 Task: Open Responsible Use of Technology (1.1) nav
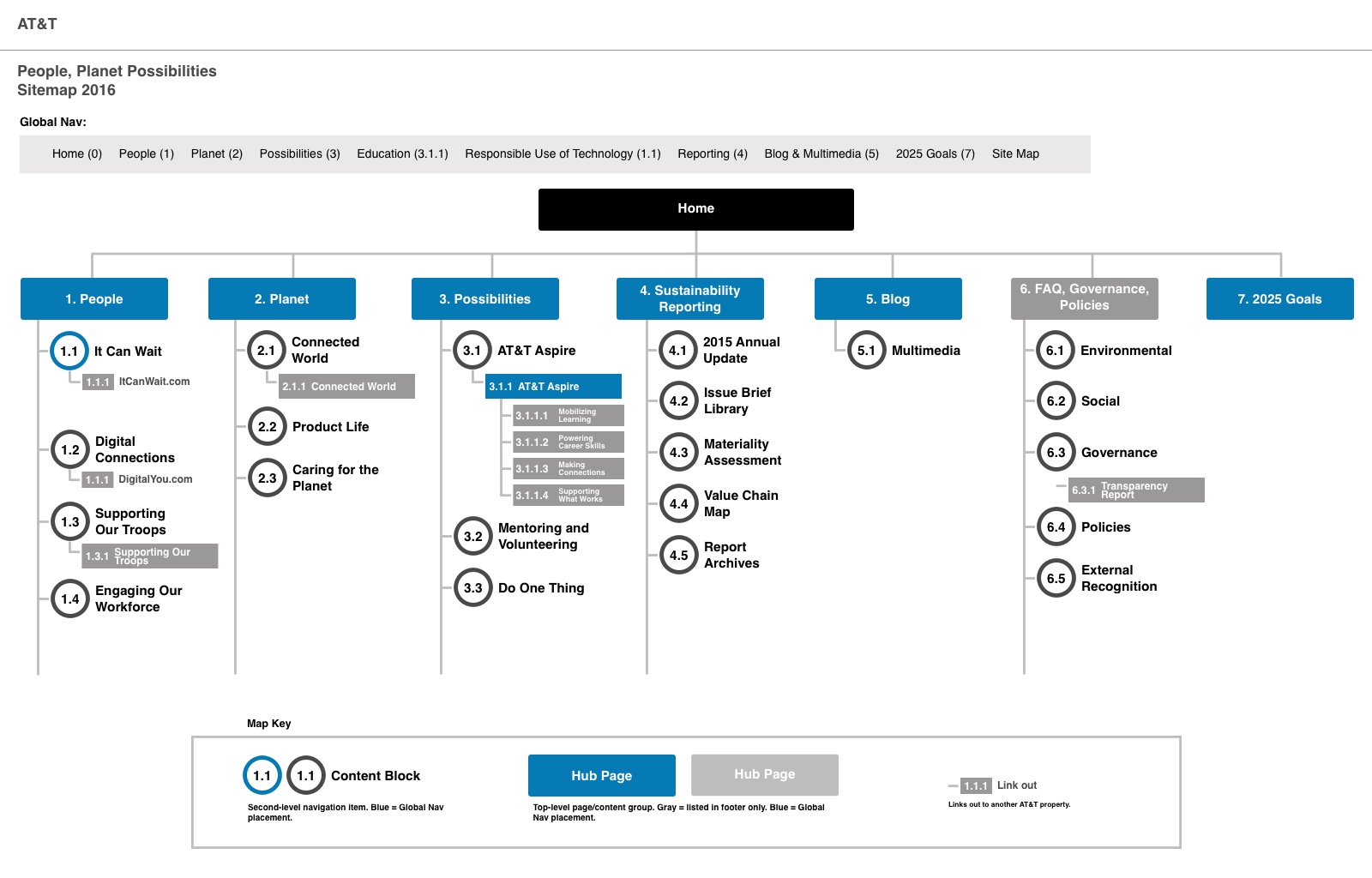coord(563,154)
